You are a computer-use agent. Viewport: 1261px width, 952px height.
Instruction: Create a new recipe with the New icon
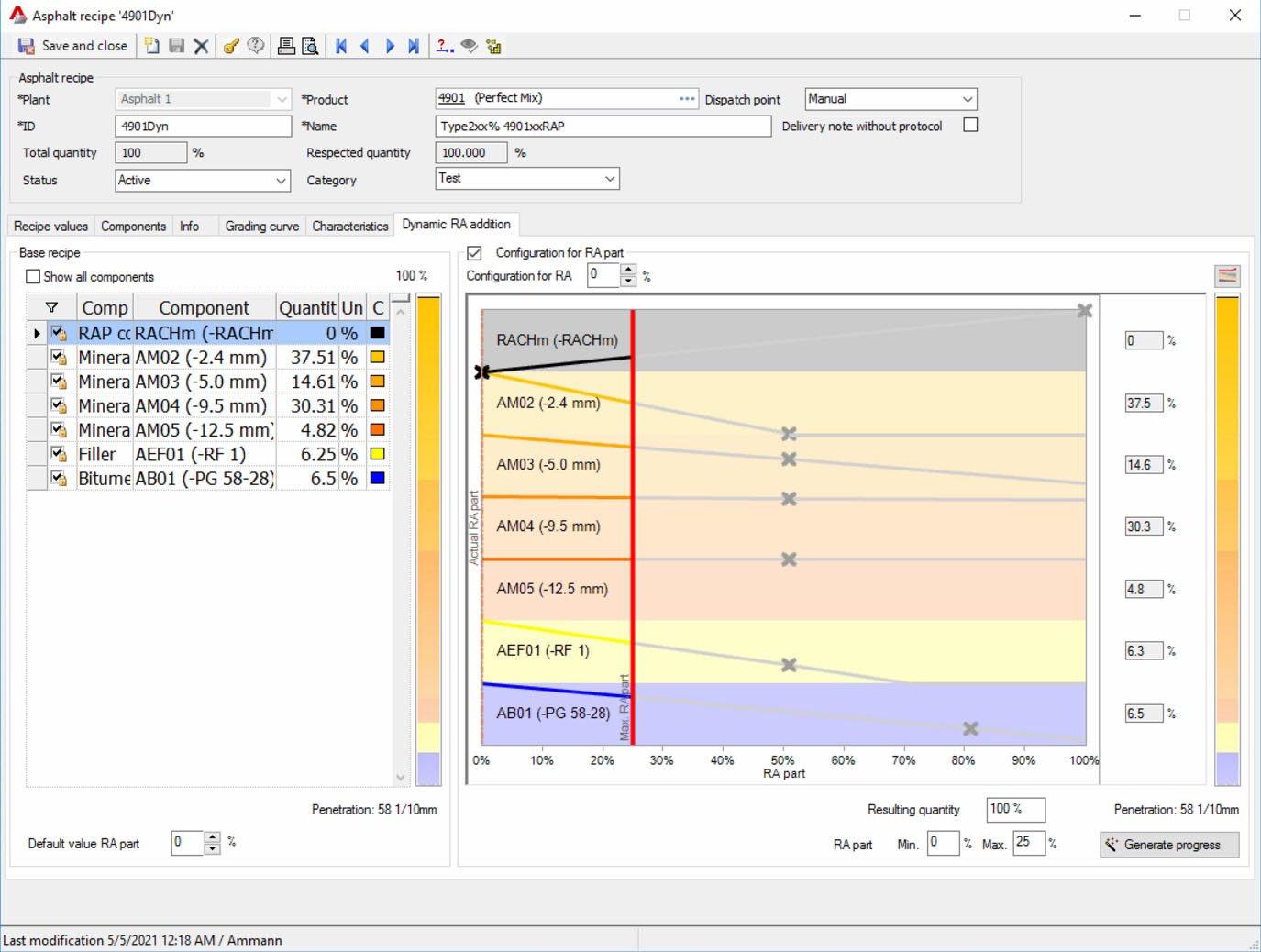pyautogui.click(x=152, y=46)
